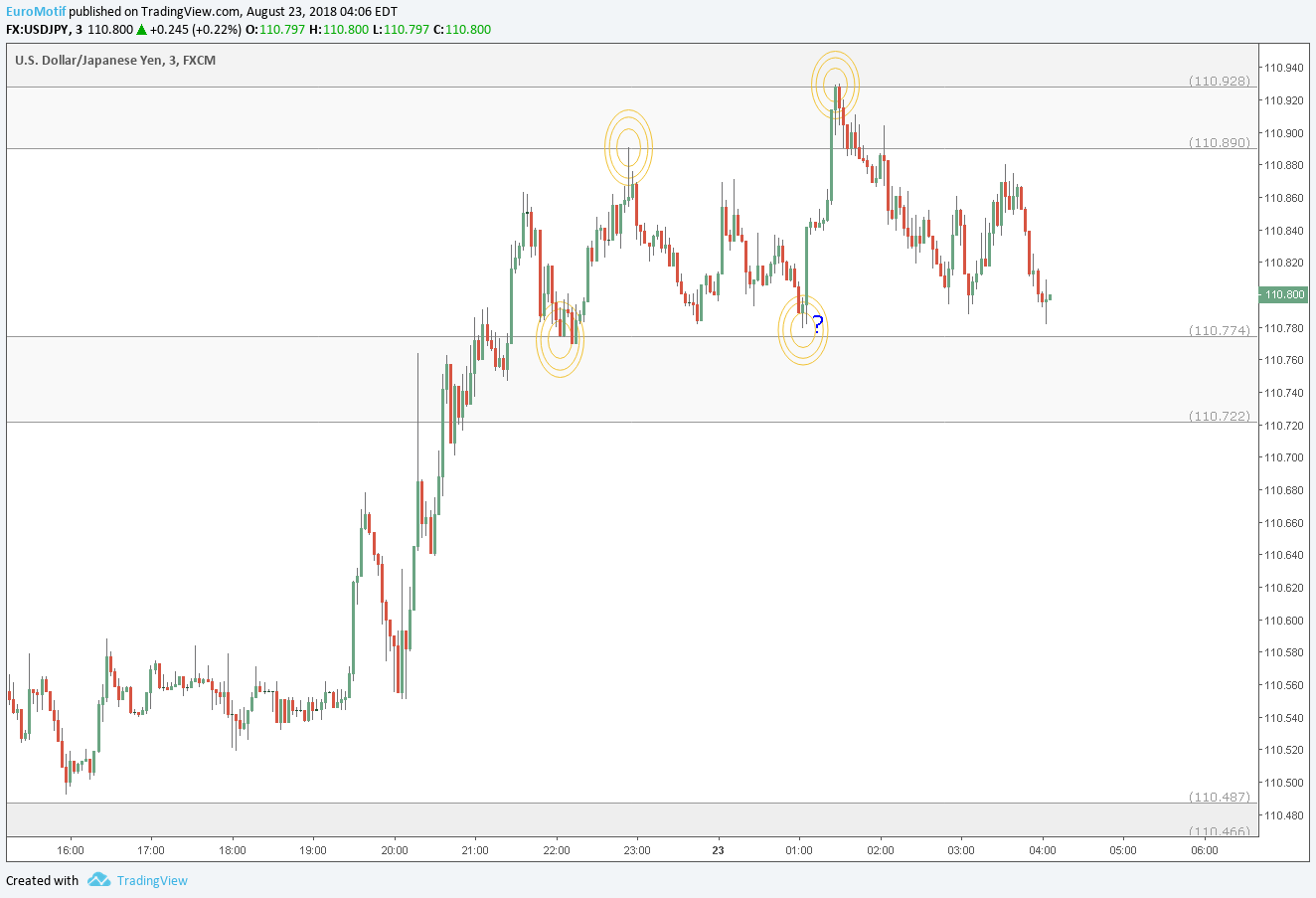This screenshot has height=898, width=1316.
Task: Click the 22:00 time axis label
Action: pos(557,850)
